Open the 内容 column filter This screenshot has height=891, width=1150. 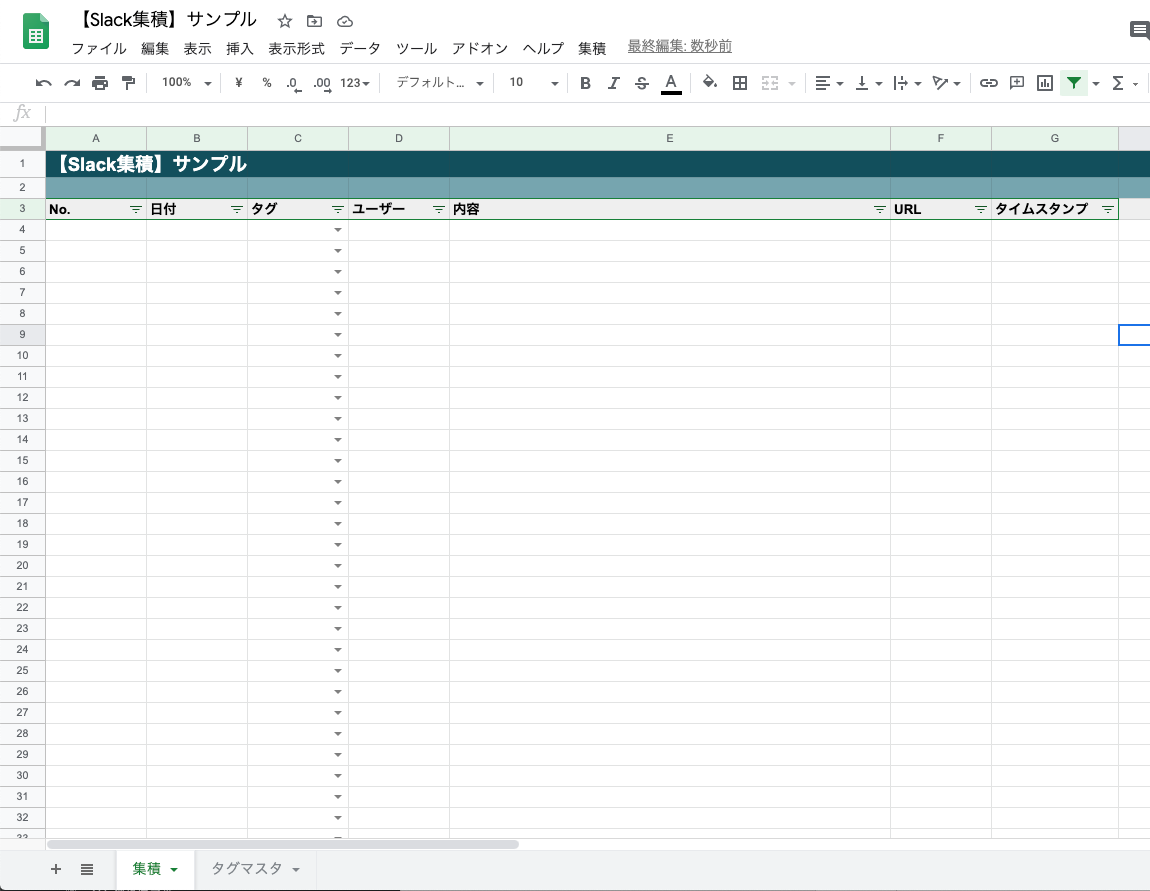click(879, 210)
